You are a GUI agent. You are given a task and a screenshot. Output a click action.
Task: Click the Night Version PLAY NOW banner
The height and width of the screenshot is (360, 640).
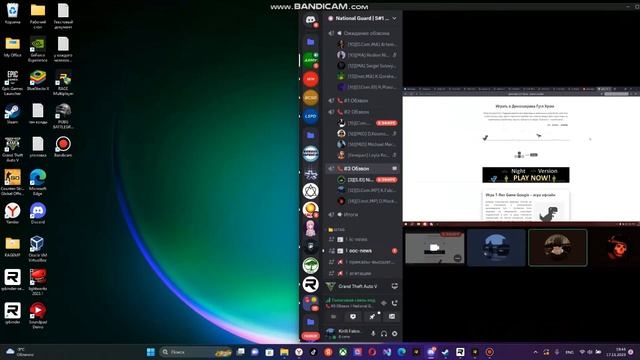tap(526, 175)
